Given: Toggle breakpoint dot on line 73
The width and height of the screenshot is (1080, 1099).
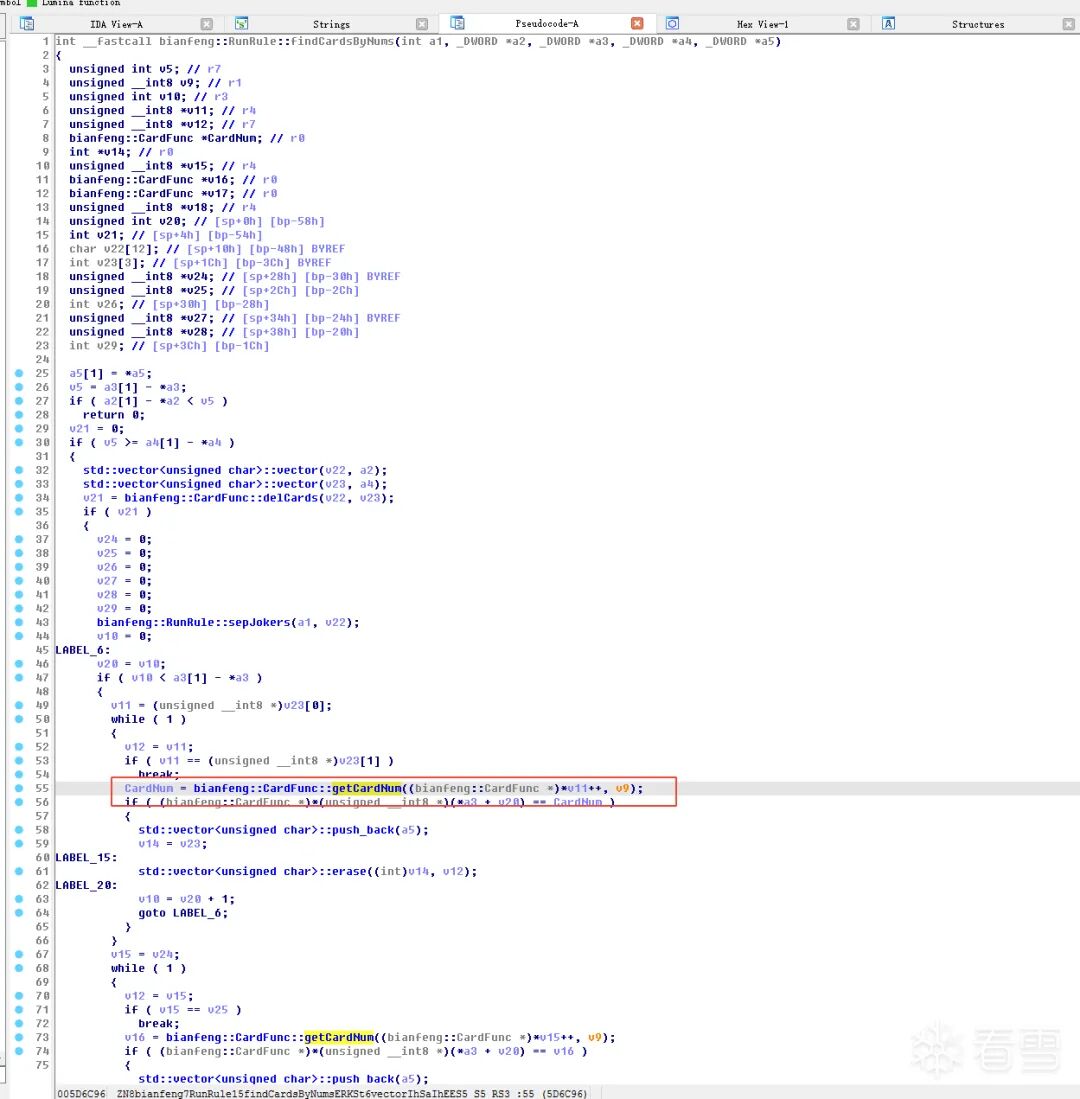Looking at the screenshot, I should click(x=20, y=1037).
